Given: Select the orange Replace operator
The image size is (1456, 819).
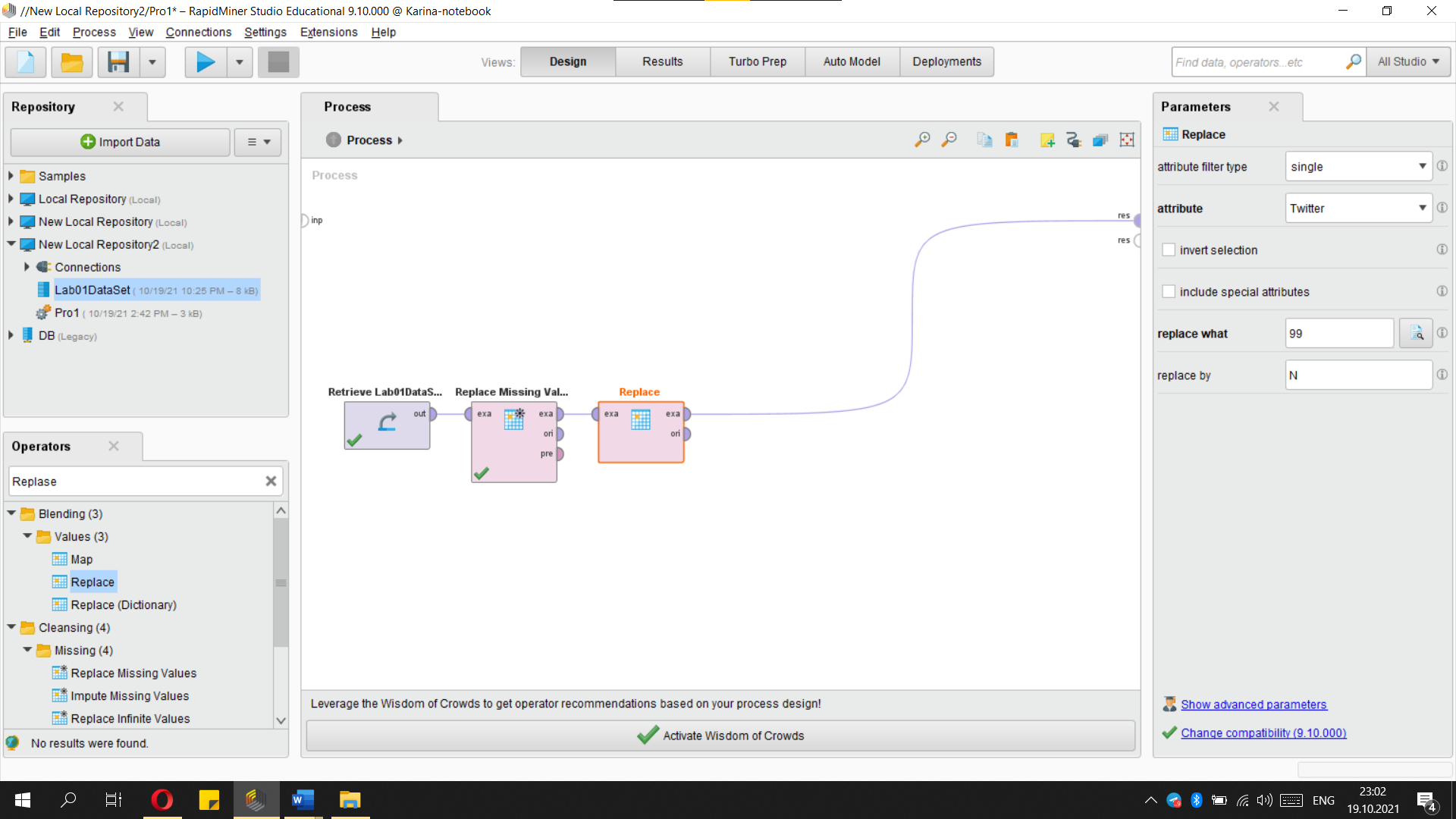Looking at the screenshot, I should [x=641, y=431].
